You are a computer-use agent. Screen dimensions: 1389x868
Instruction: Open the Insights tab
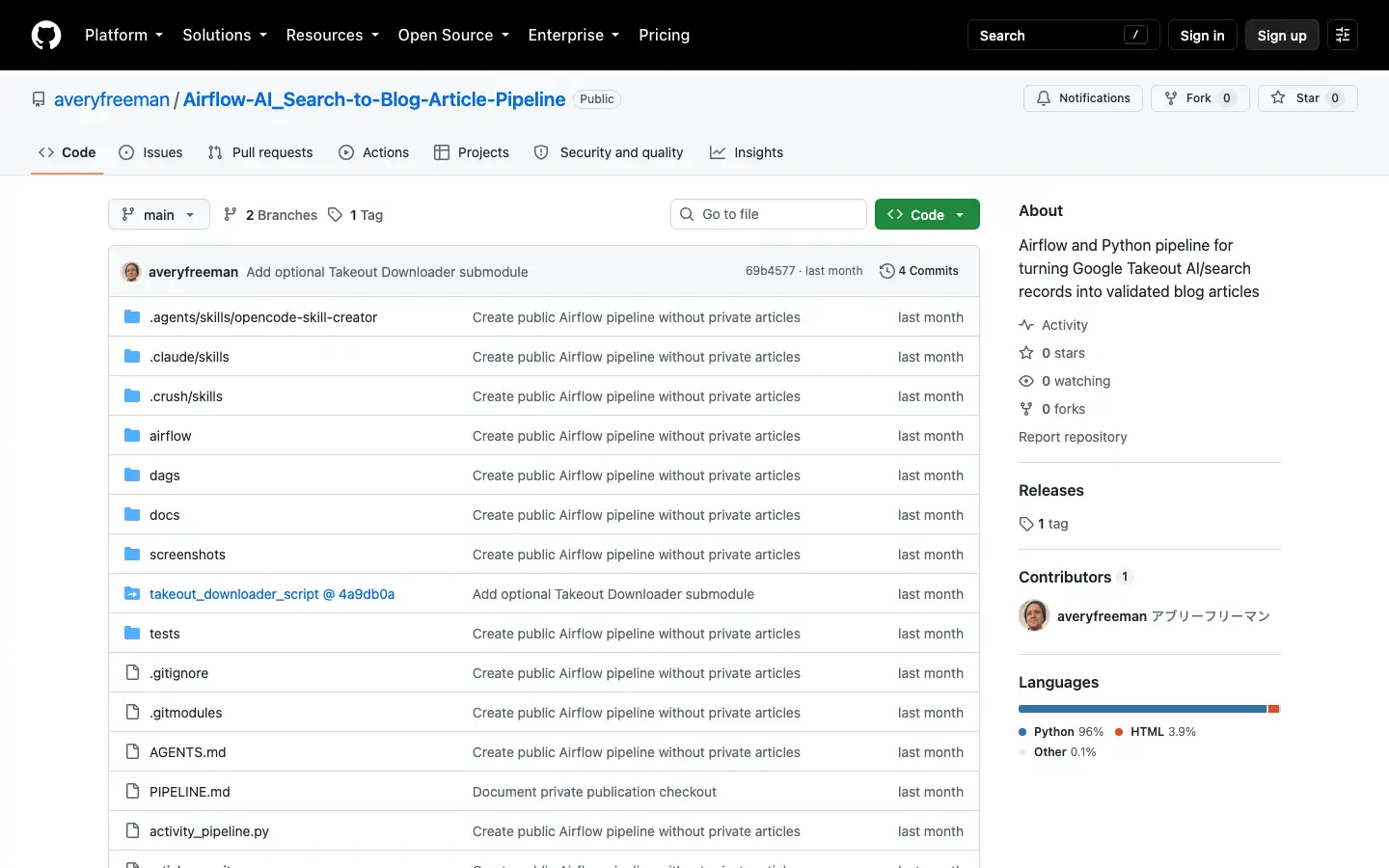[x=747, y=152]
